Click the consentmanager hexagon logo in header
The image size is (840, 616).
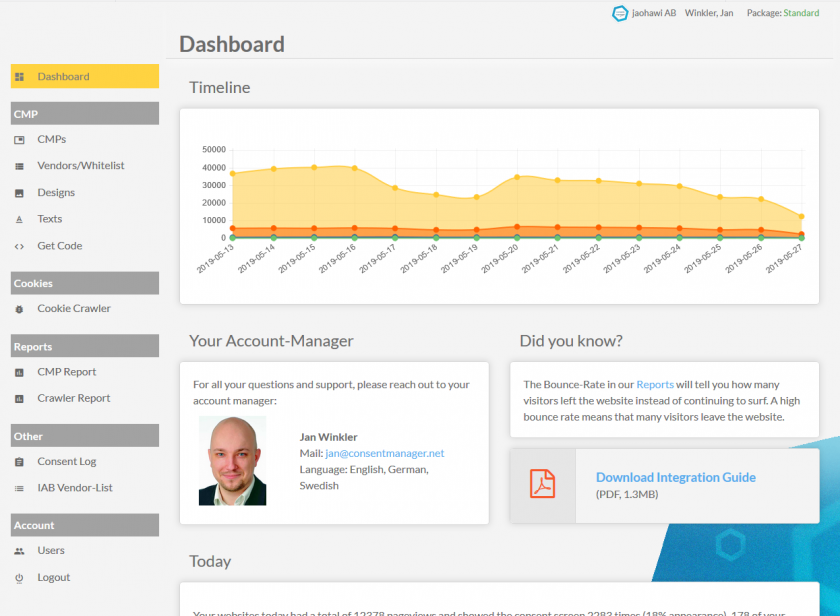[620, 13]
